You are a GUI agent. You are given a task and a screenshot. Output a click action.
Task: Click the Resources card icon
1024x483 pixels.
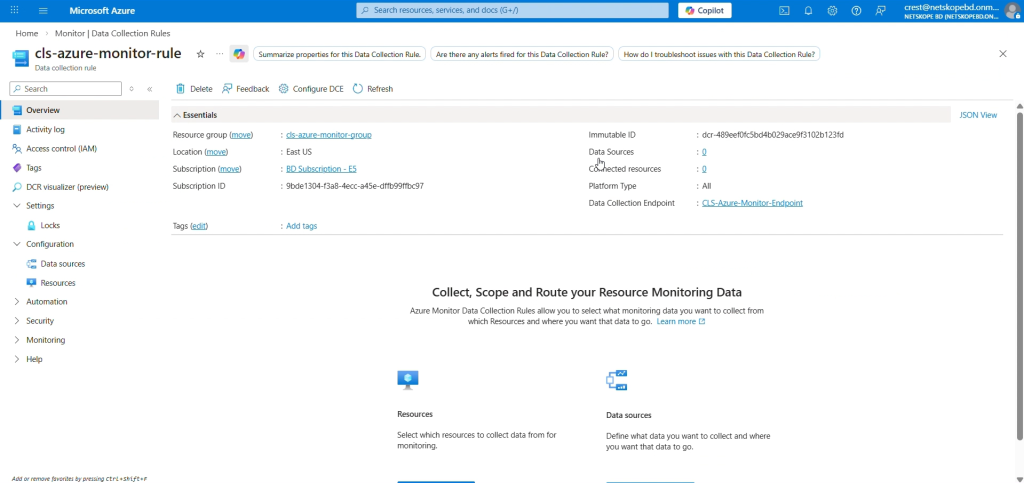(x=408, y=380)
